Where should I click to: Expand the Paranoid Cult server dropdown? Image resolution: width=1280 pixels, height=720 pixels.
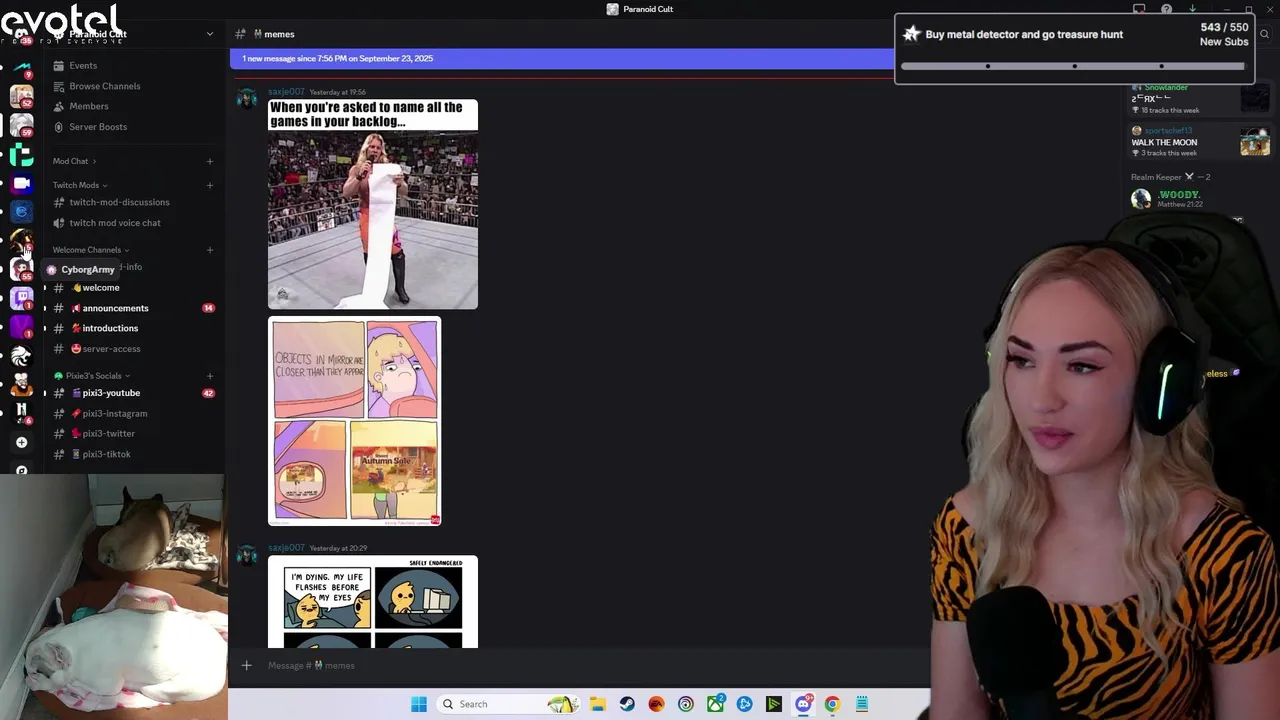(x=209, y=34)
